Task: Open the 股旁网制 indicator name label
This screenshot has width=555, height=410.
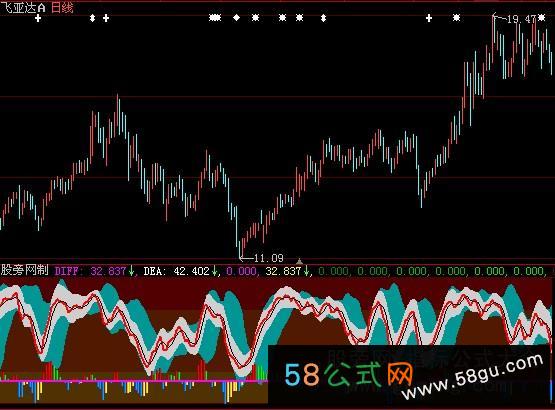Action: point(24,270)
